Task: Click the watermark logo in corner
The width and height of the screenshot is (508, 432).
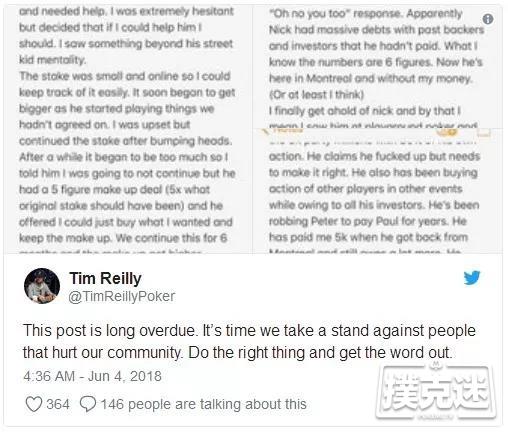Action: click(437, 391)
